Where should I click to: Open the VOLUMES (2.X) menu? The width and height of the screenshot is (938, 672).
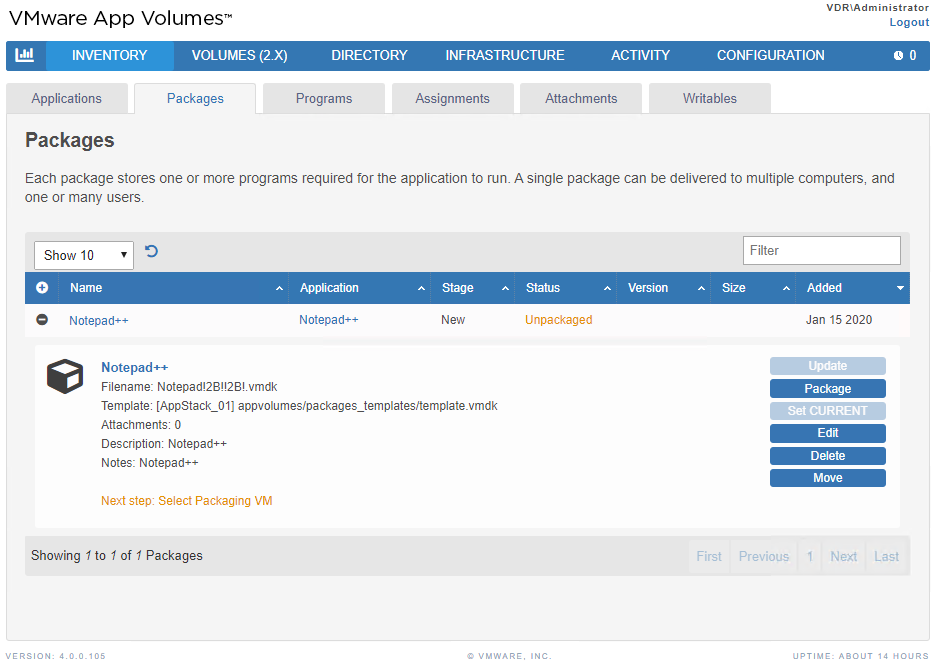[x=239, y=56]
